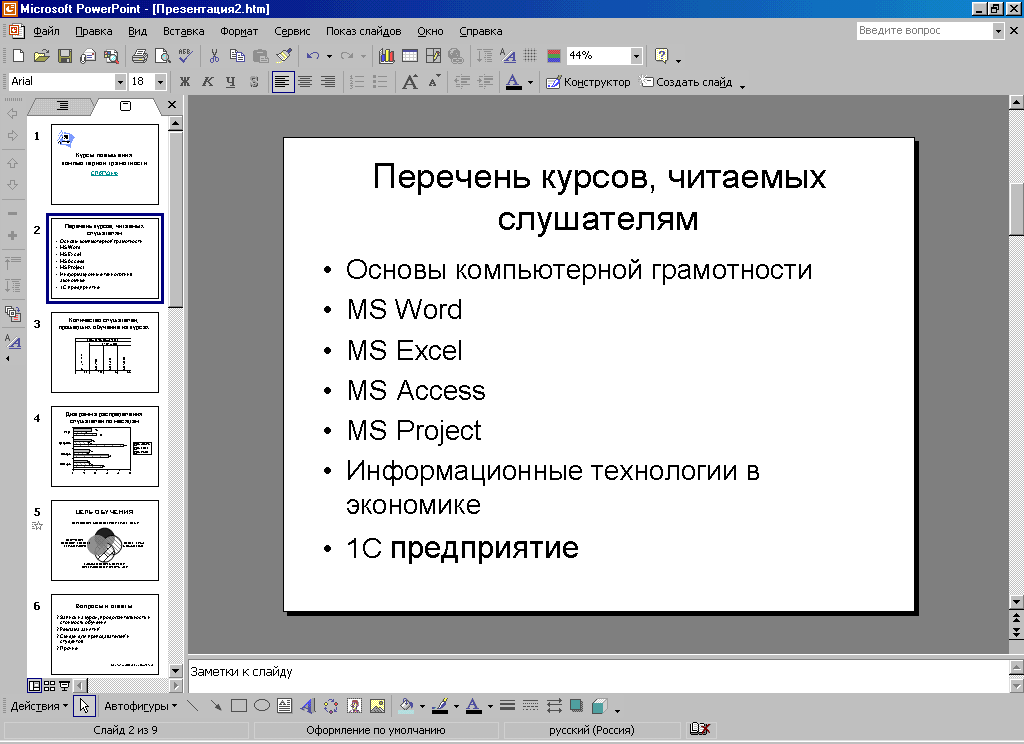The image size is (1024, 744).
Task: Open the Правка menu
Action: (93, 31)
